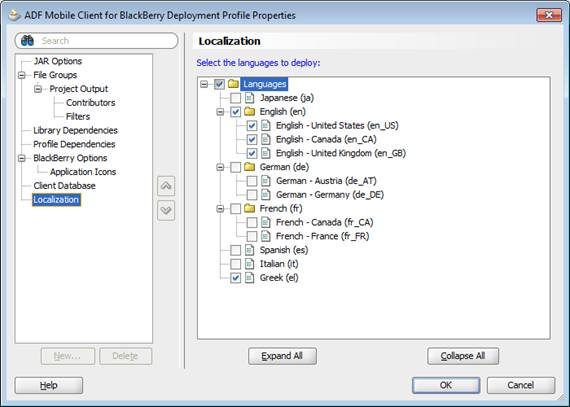The height and width of the screenshot is (407, 570).
Task: Click the en_GB document icon
Action: coord(266,153)
